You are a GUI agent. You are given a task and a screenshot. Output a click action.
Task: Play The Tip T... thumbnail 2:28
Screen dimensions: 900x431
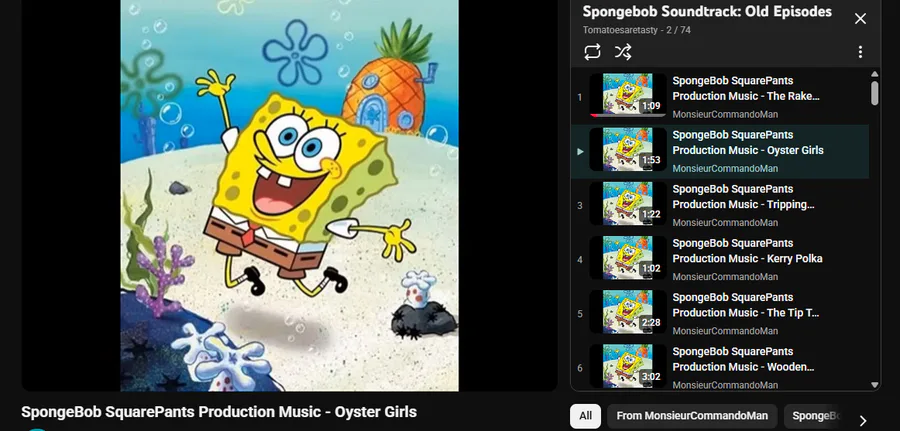click(629, 312)
